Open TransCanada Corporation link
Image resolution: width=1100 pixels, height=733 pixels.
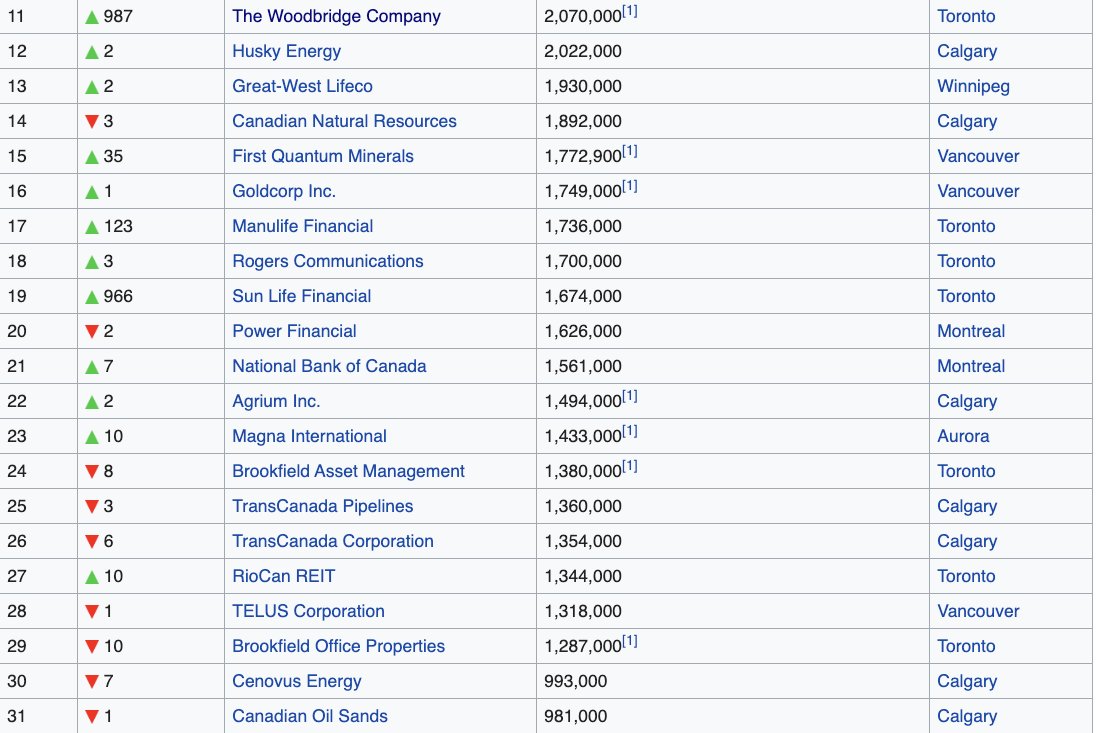click(333, 542)
